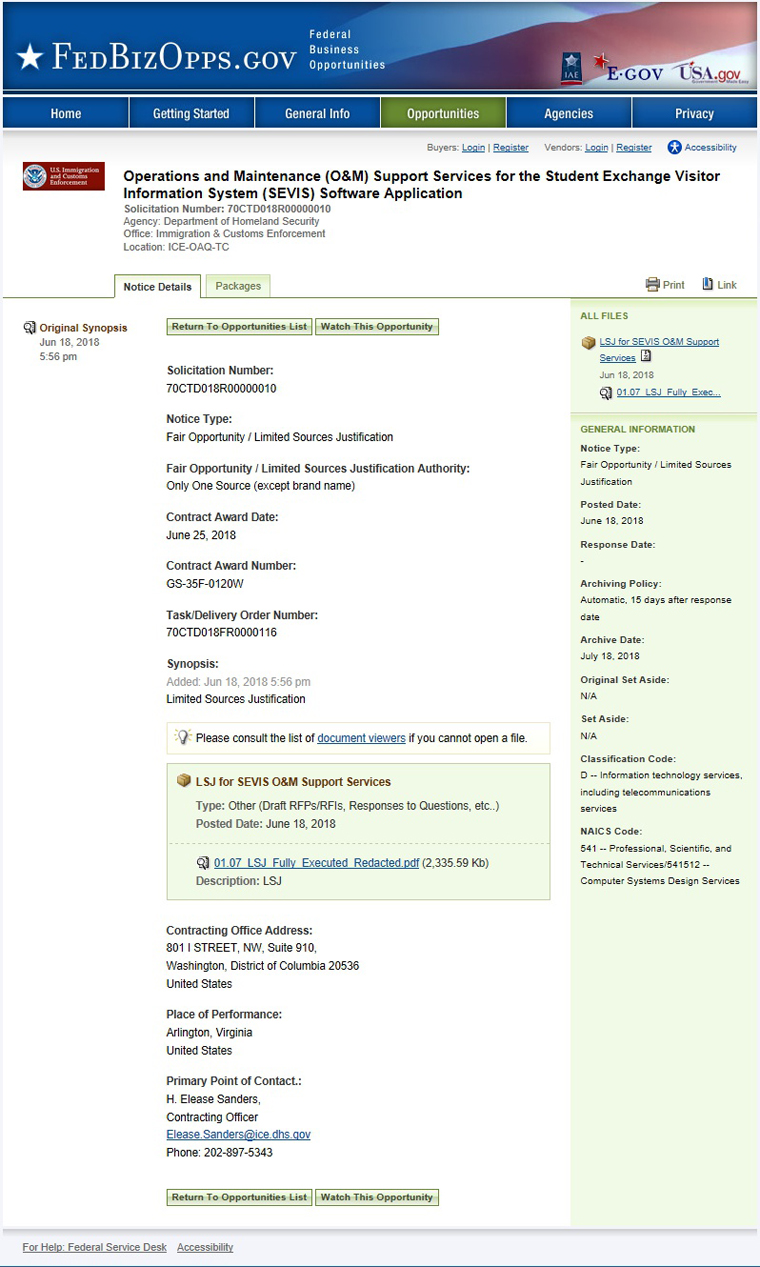
Task: Click the lightbulb hint icon
Action: point(183,737)
